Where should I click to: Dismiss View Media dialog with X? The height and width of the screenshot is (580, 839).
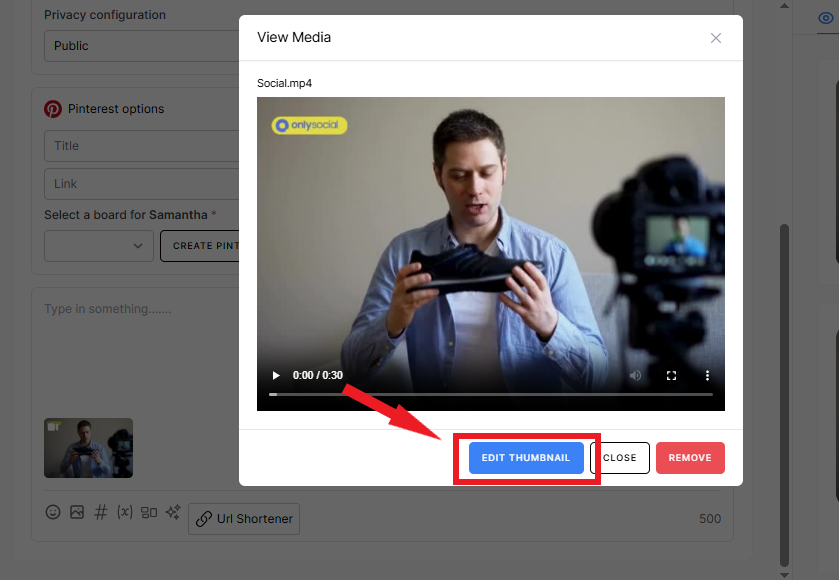(x=715, y=38)
